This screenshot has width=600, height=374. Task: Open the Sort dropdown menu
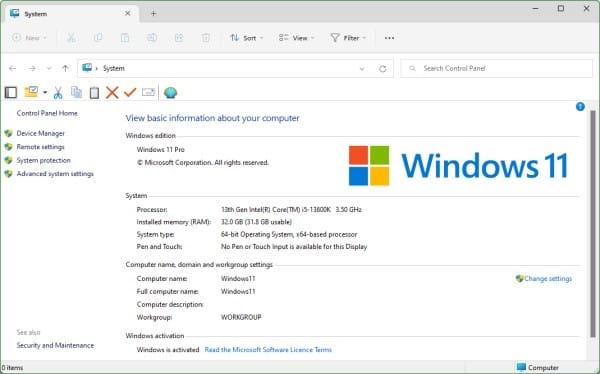tap(247, 38)
